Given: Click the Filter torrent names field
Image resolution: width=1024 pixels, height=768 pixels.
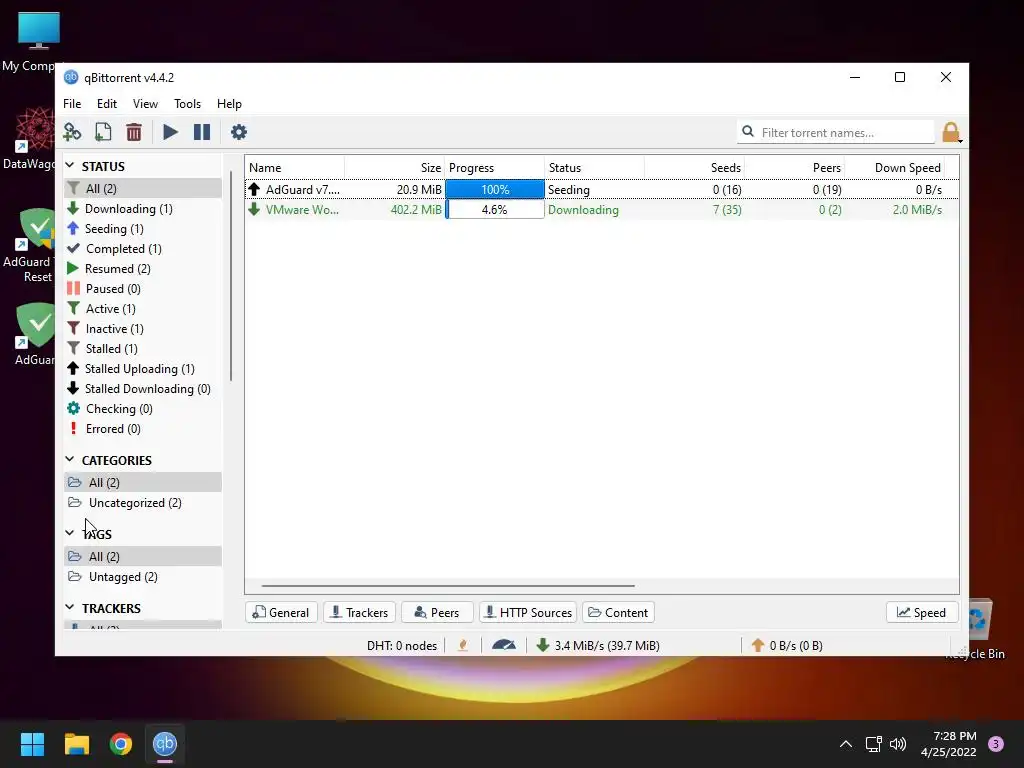Looking at the screenshot, I should click(836, 132).
